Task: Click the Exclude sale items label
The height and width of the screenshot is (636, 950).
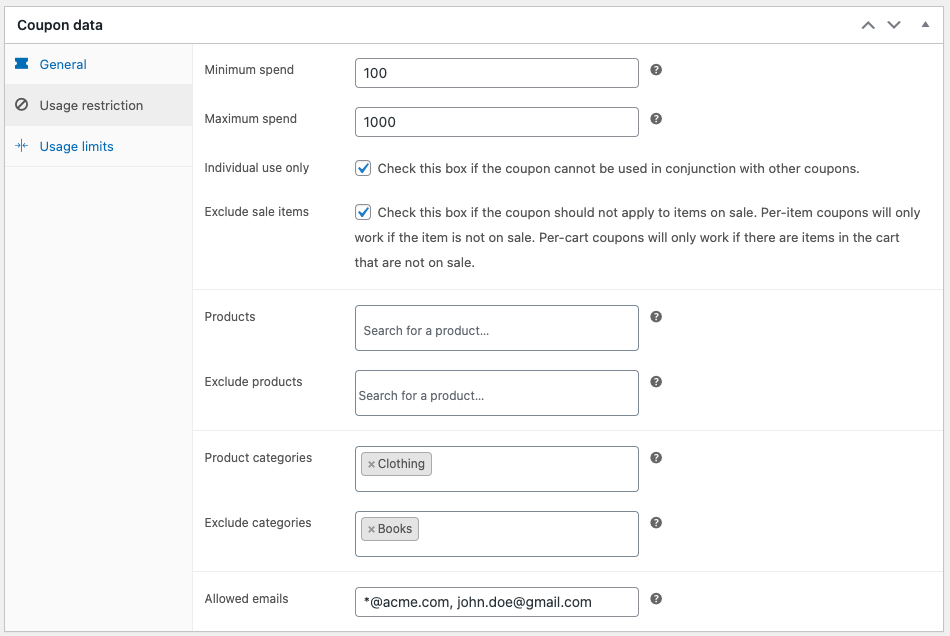Action: tap(256, 211)
